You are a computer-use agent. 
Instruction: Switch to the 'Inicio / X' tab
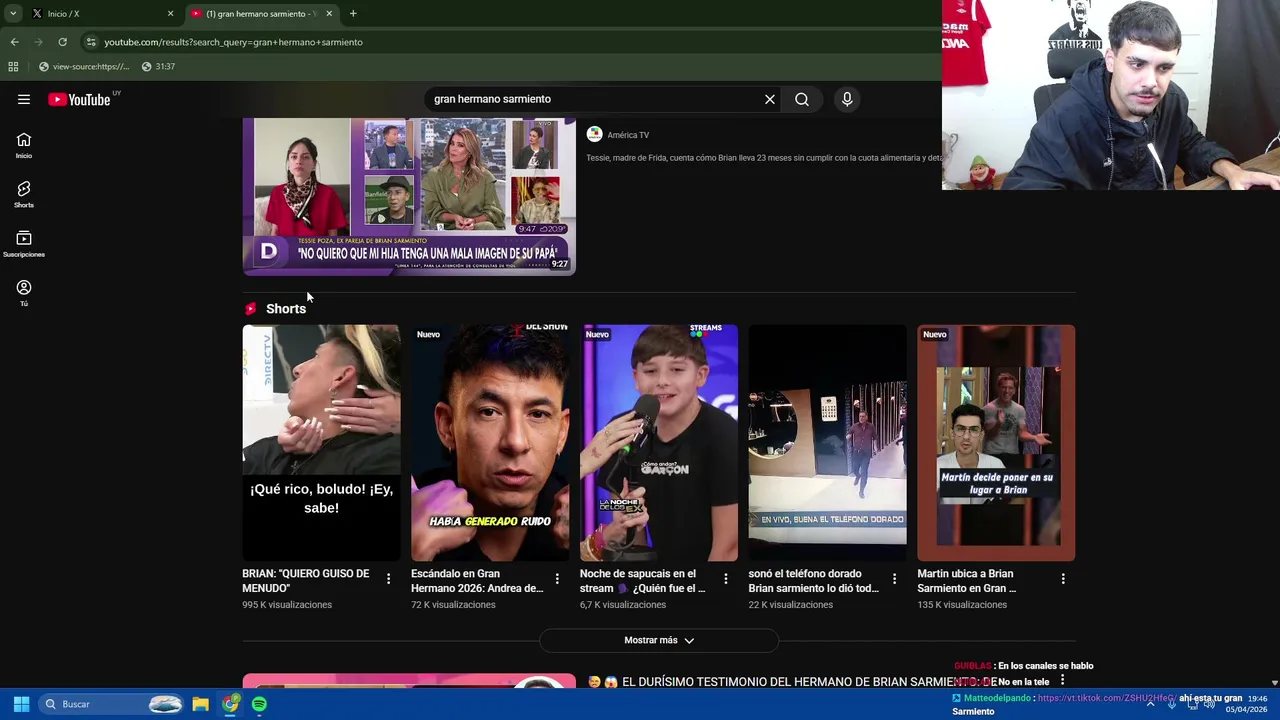100,14
